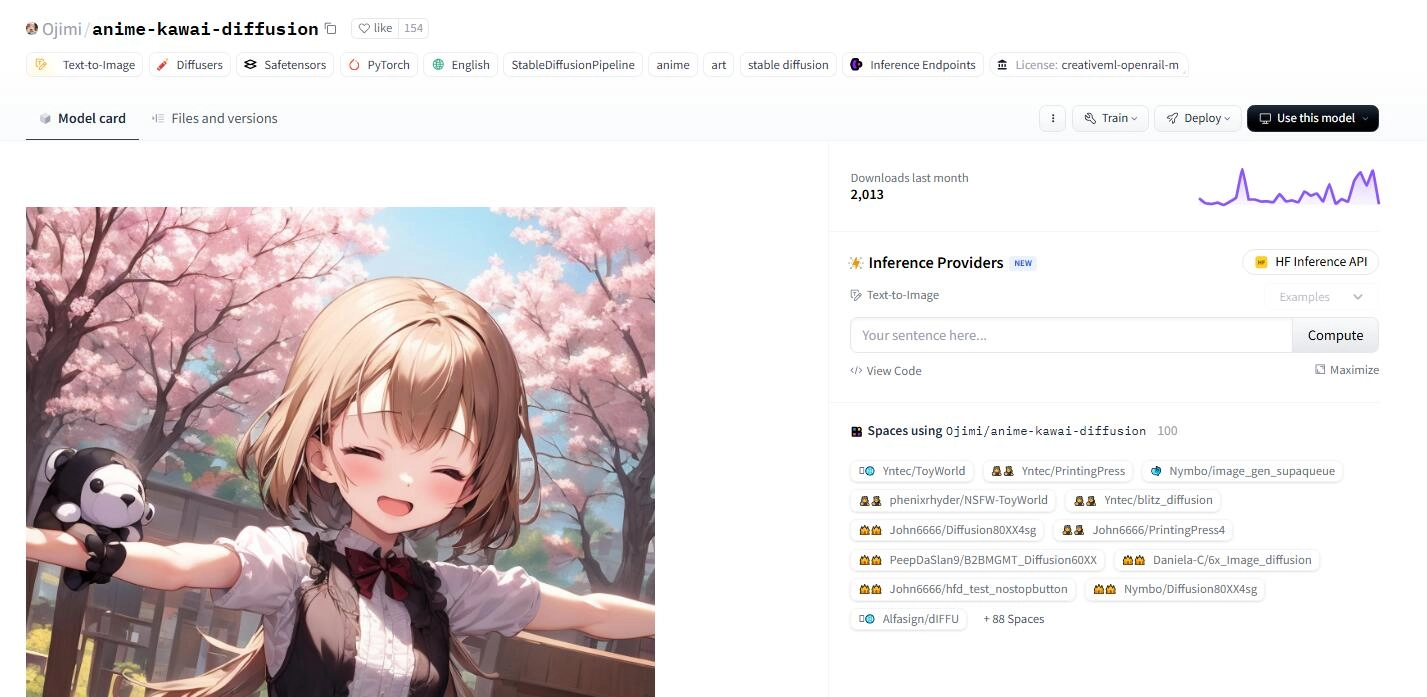Select the Safetensors tag

tap(285, 65)
